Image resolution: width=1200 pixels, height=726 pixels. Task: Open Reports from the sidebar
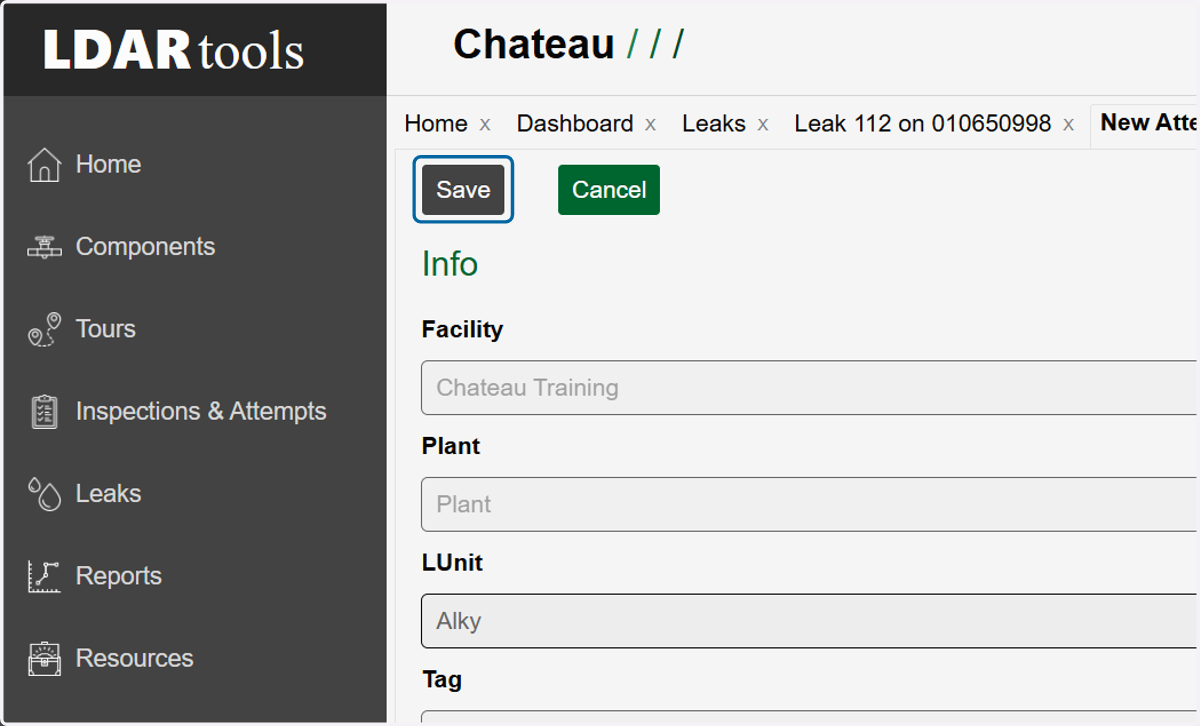[x=118, y=576]
